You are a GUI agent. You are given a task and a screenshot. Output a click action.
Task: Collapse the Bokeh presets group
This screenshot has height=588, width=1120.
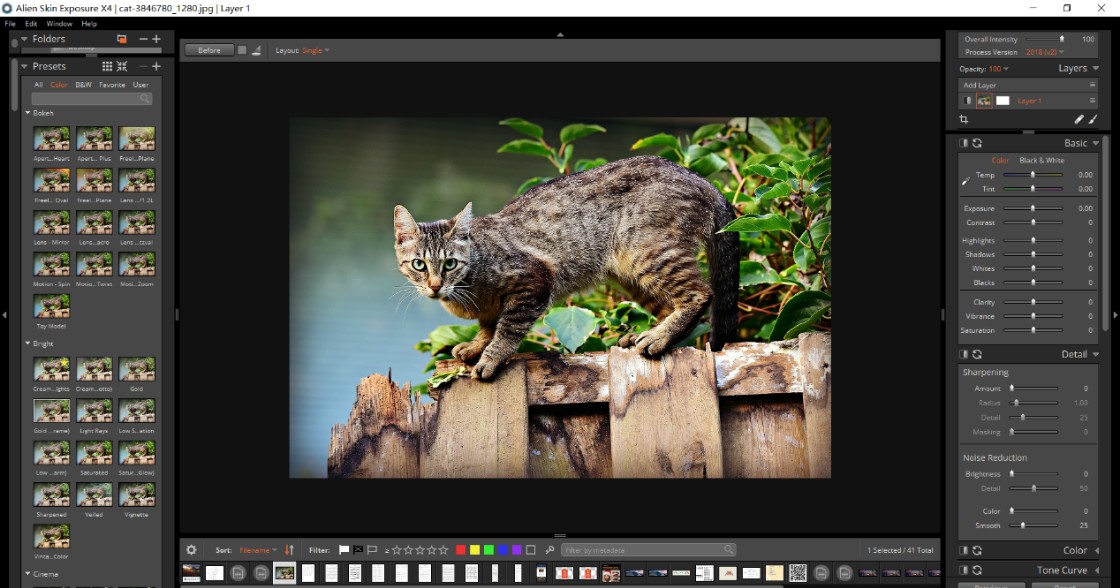click(28, 113)
